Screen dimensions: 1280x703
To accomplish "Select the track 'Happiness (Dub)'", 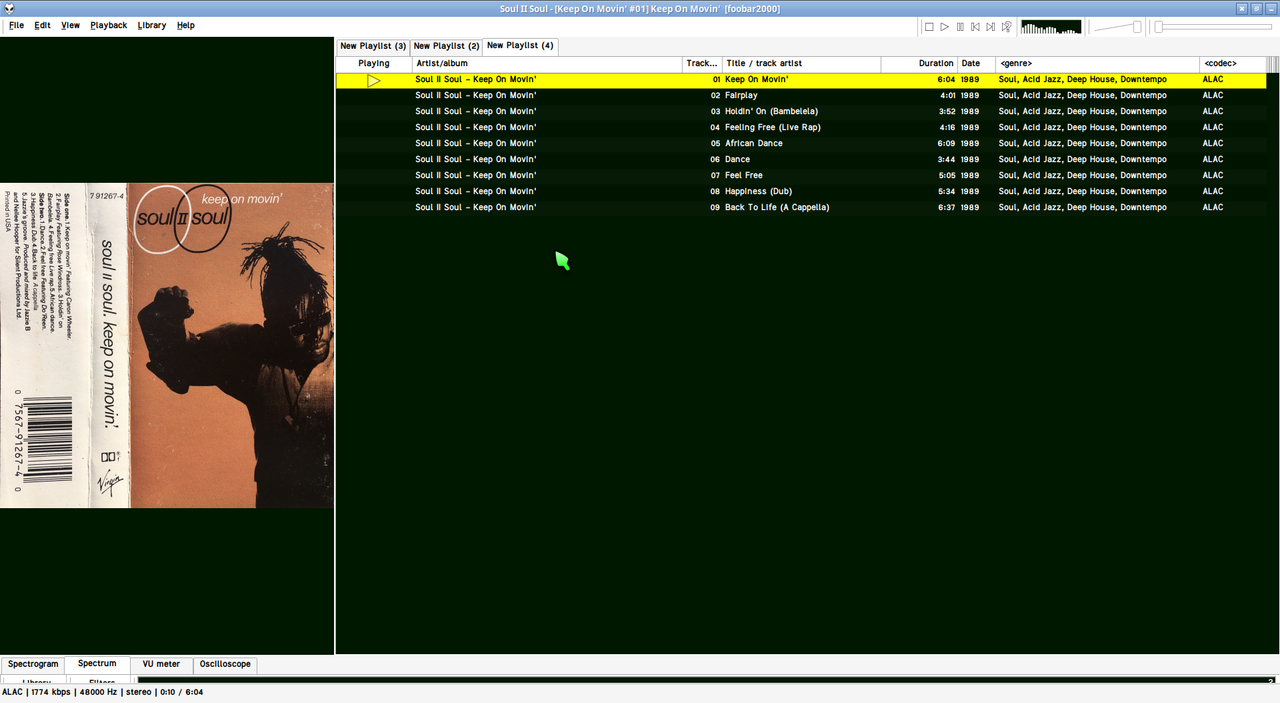I will click(x=801, y=191).
